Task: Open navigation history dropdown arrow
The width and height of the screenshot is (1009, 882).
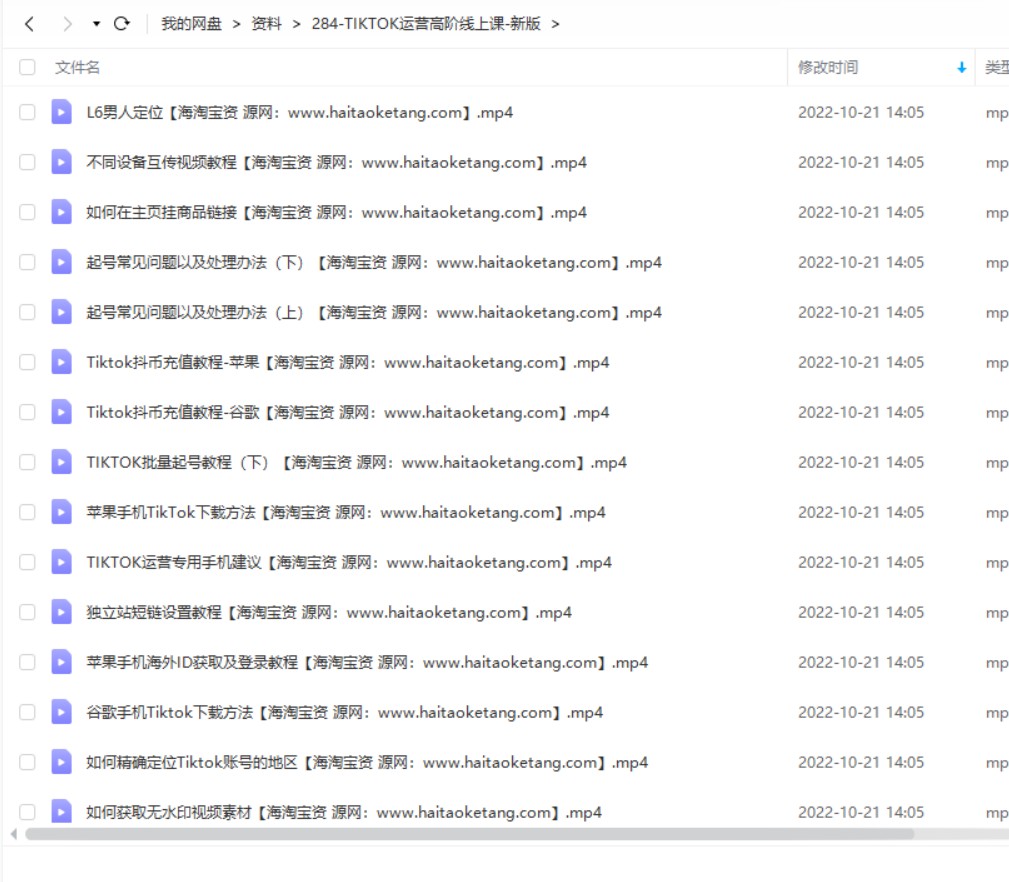Action: pos(97,24)
